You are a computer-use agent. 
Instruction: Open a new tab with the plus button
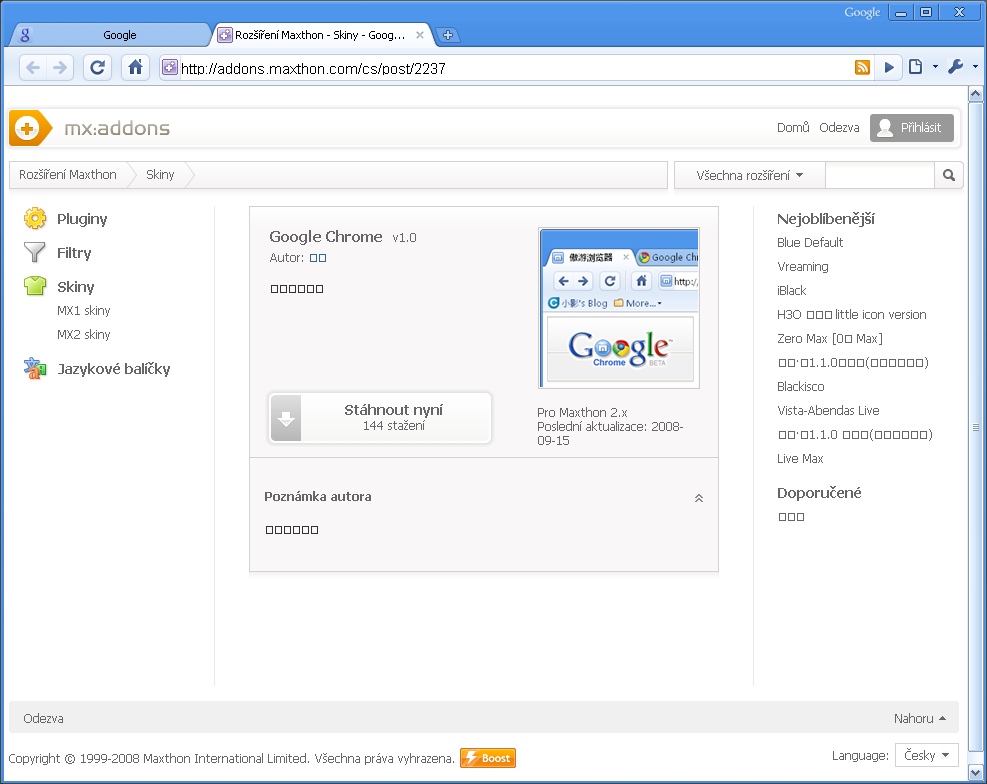447,33
